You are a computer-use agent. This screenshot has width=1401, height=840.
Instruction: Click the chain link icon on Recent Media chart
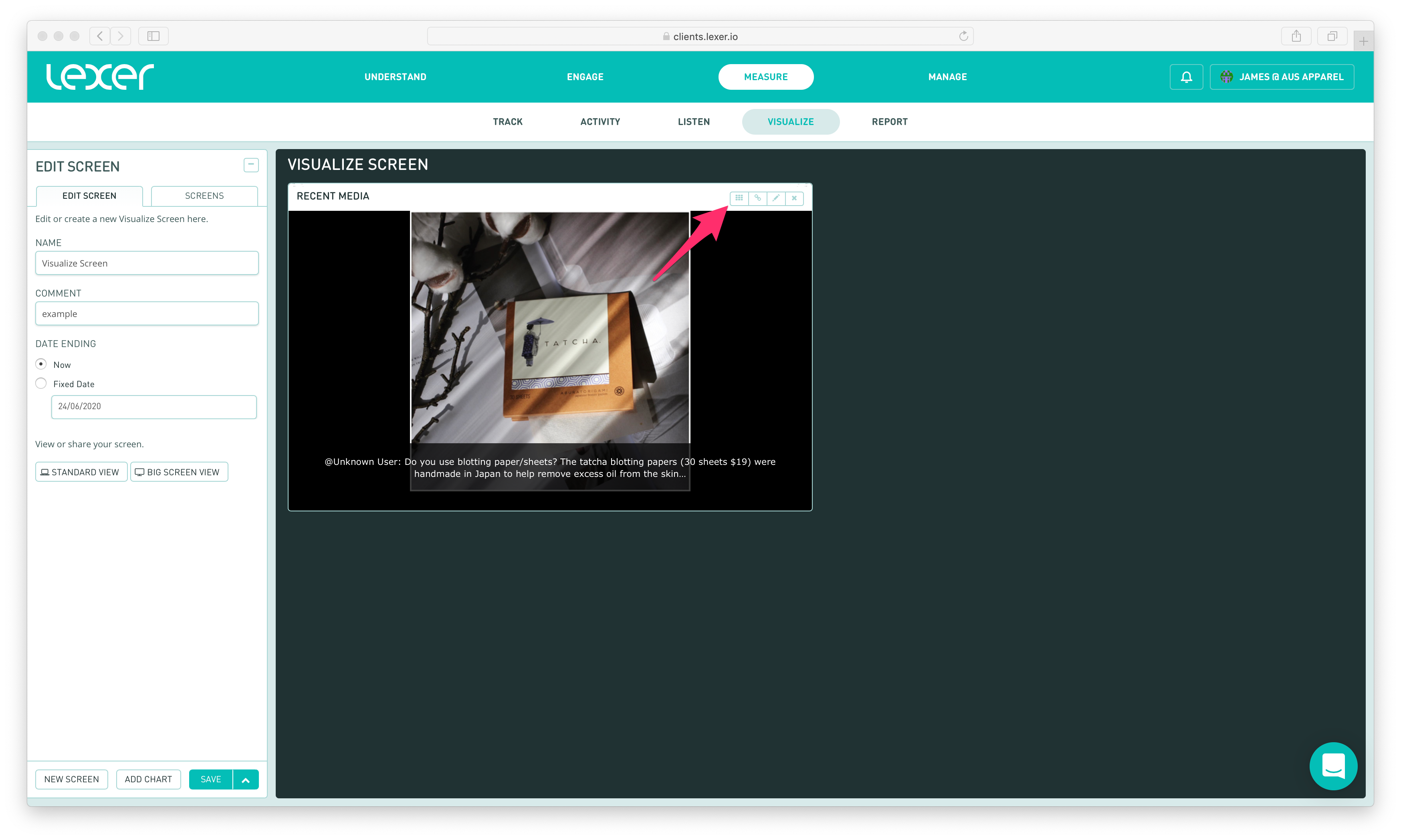tap(758, 198)
